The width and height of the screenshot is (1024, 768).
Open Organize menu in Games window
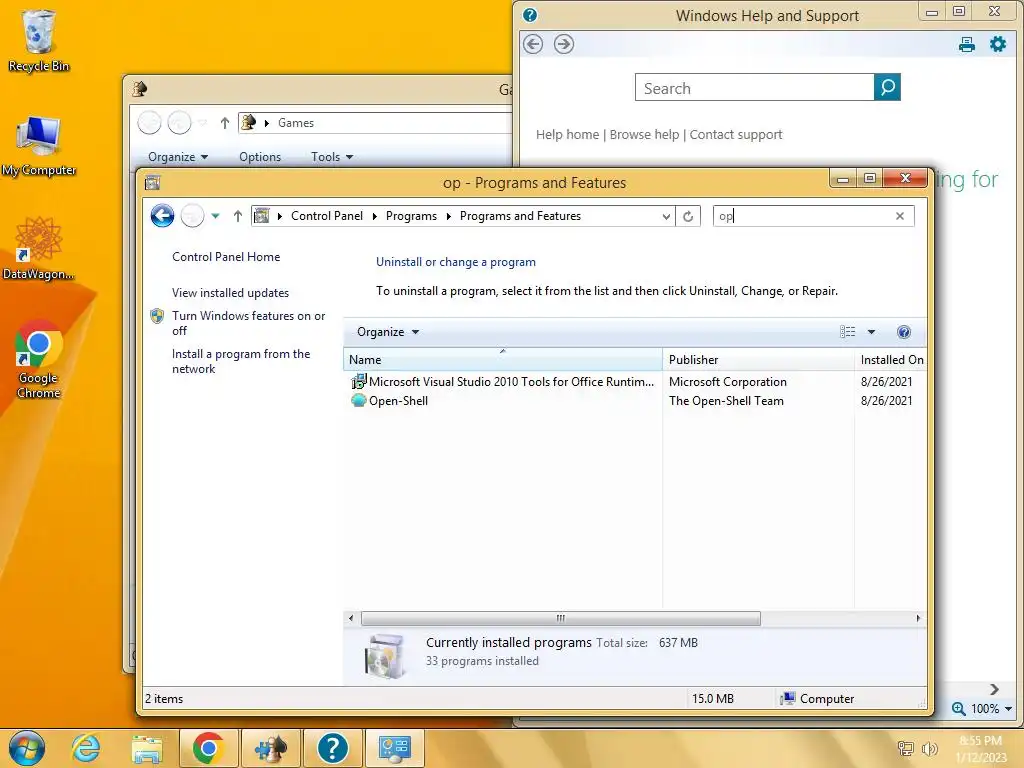(178, 157)
